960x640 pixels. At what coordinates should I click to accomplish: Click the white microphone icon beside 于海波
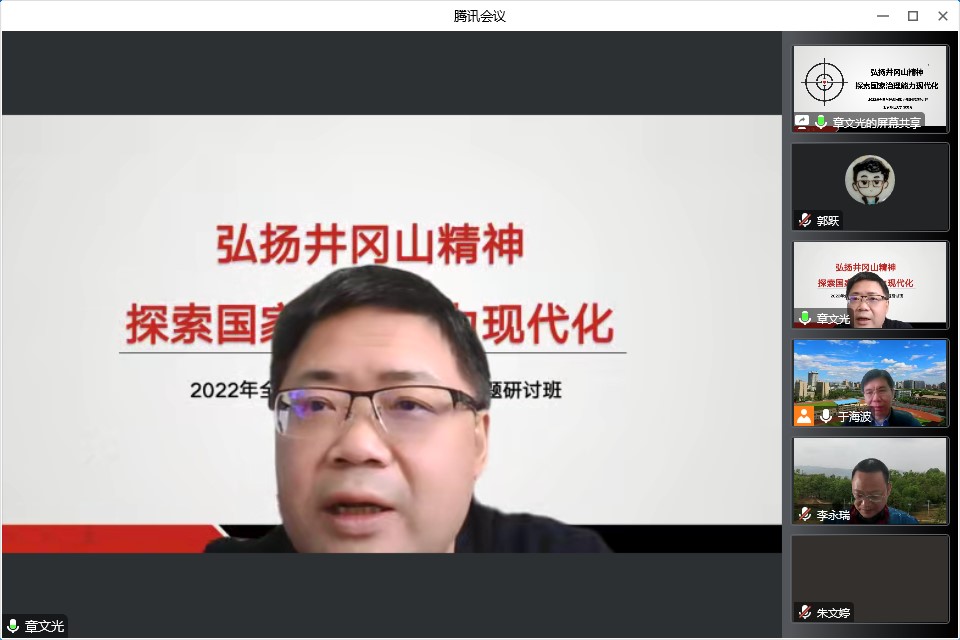pos(826,416)
